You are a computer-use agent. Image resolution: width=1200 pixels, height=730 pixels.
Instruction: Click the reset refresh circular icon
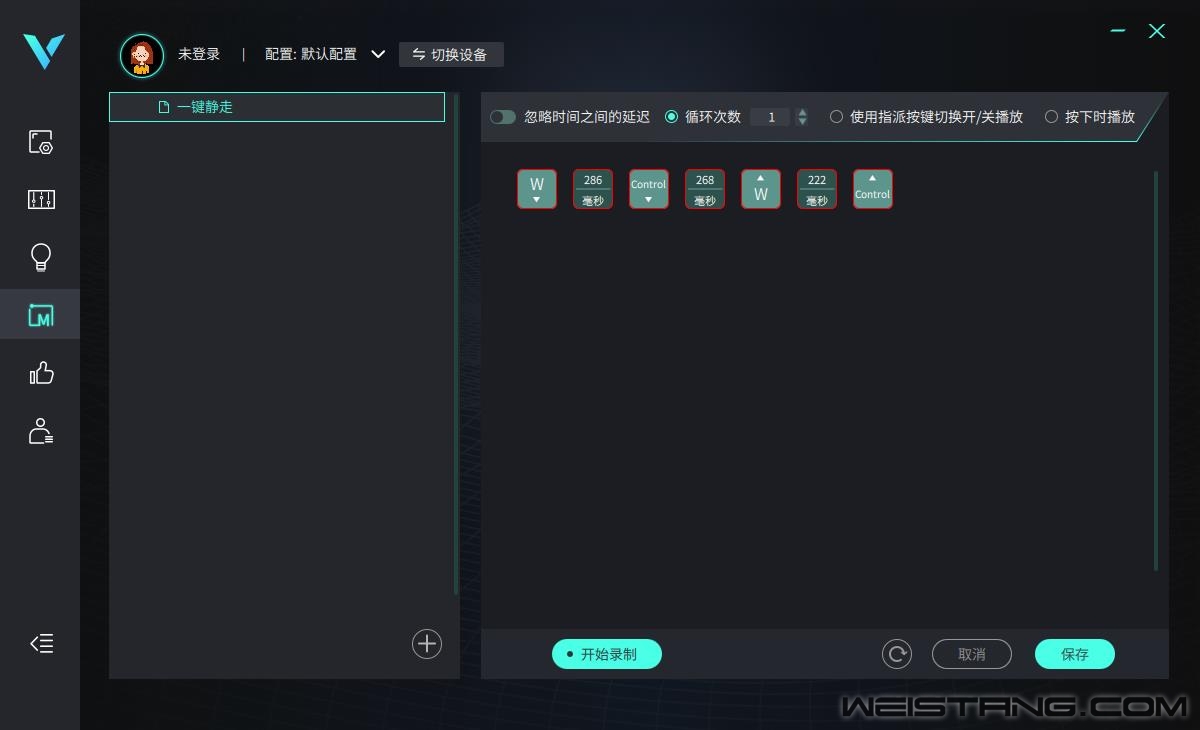click(x=897, y=654)
